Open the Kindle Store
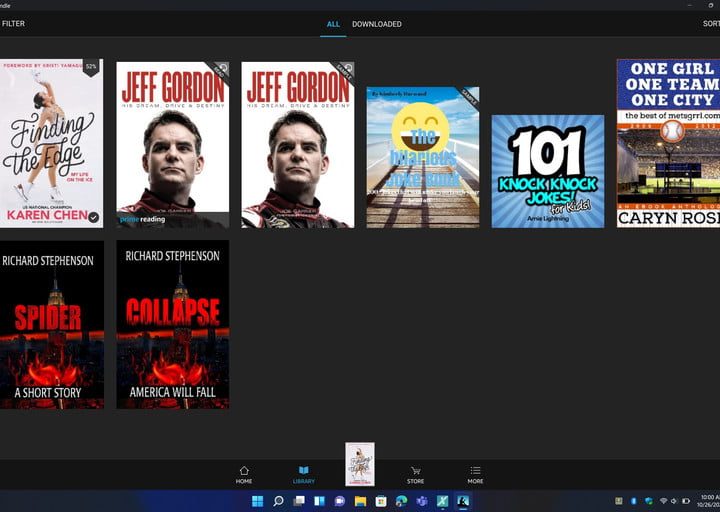 coord(415,475)
